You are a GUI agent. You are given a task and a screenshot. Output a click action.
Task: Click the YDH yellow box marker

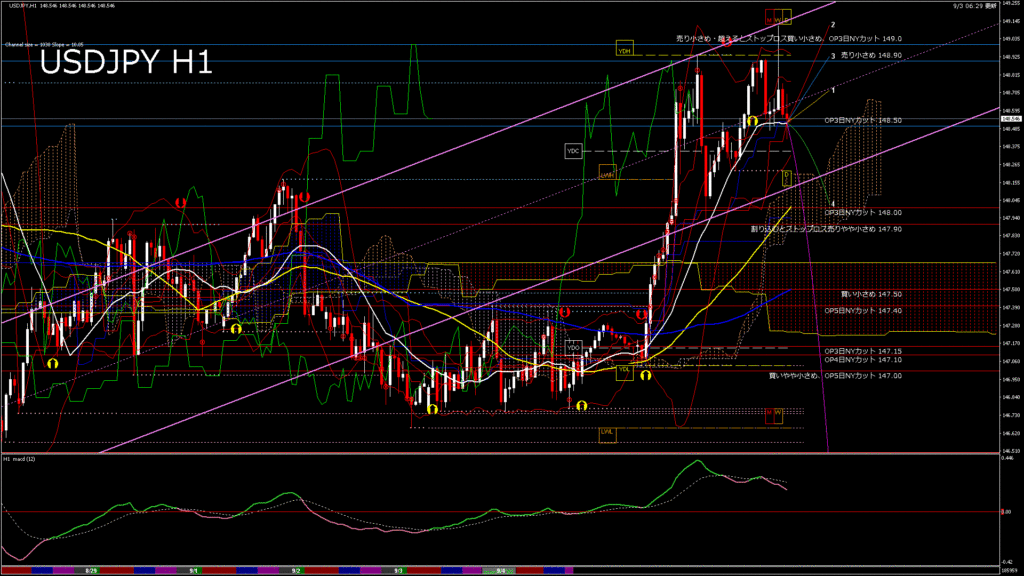625,49
